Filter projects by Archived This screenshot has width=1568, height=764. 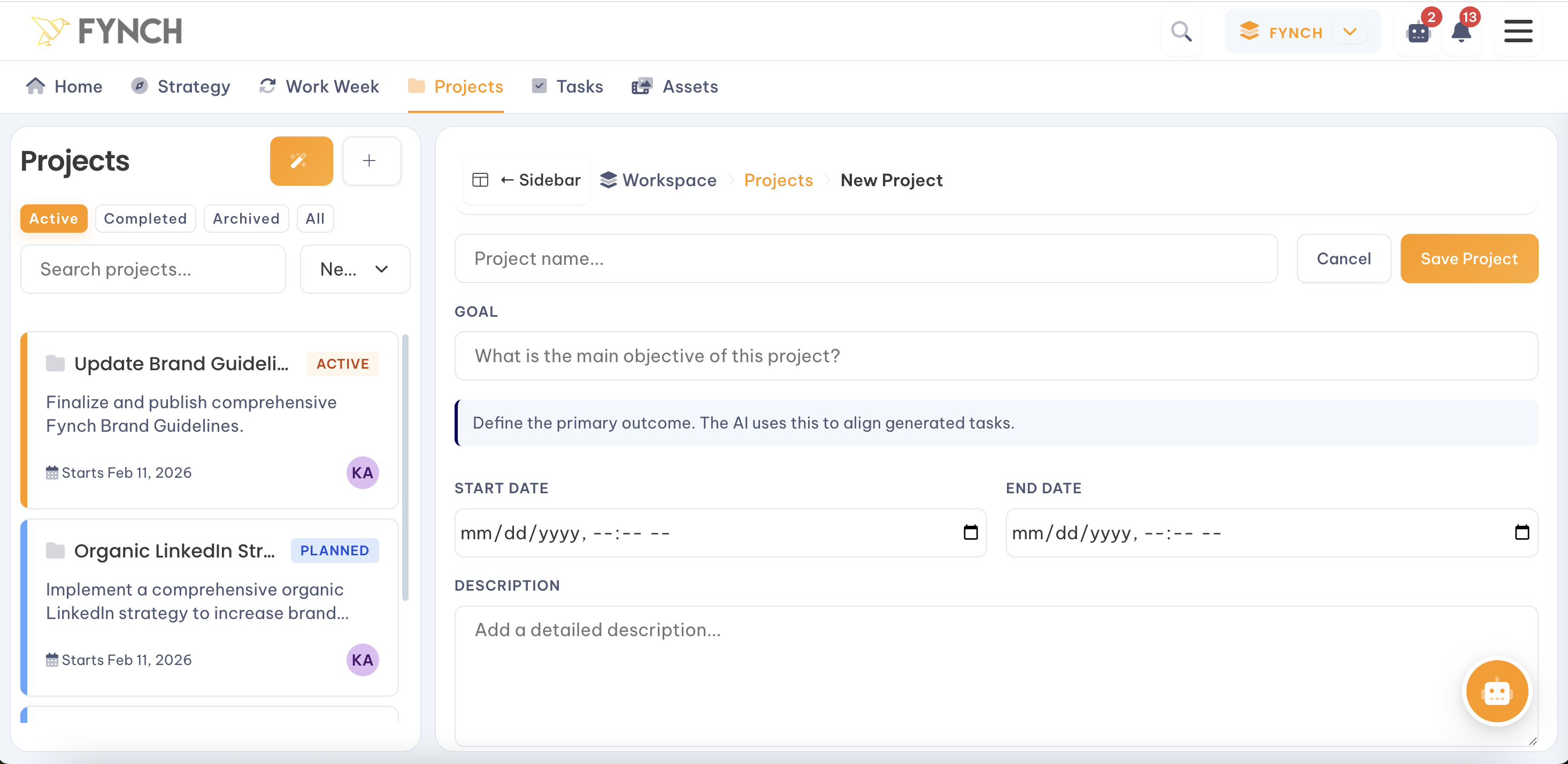pyautogui.click(x=246, y=218)
